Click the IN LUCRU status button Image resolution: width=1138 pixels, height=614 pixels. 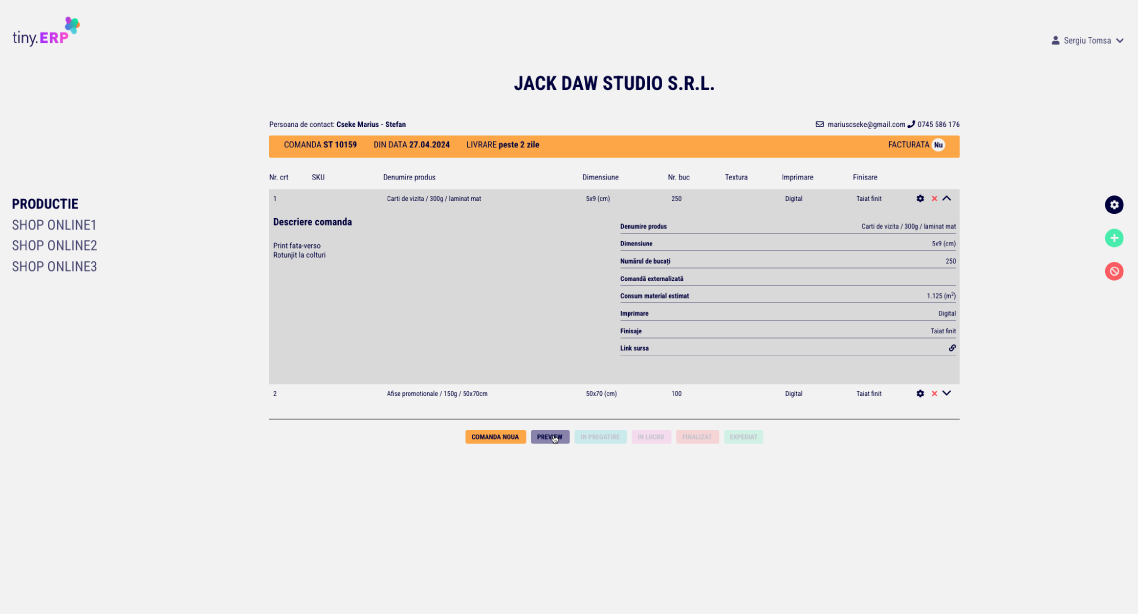tap(651, 437)
